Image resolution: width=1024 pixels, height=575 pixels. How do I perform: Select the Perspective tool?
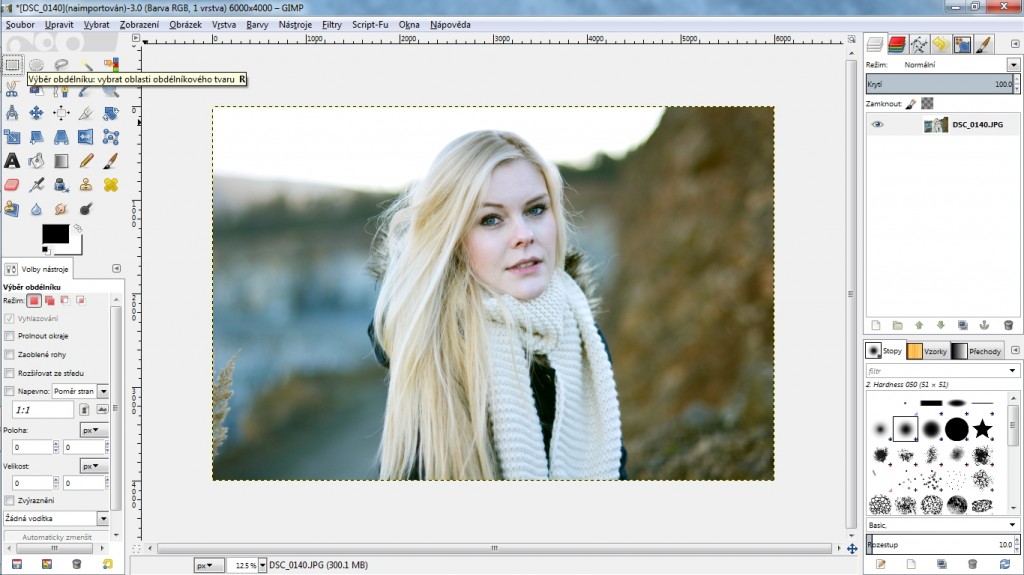(61, 137)
